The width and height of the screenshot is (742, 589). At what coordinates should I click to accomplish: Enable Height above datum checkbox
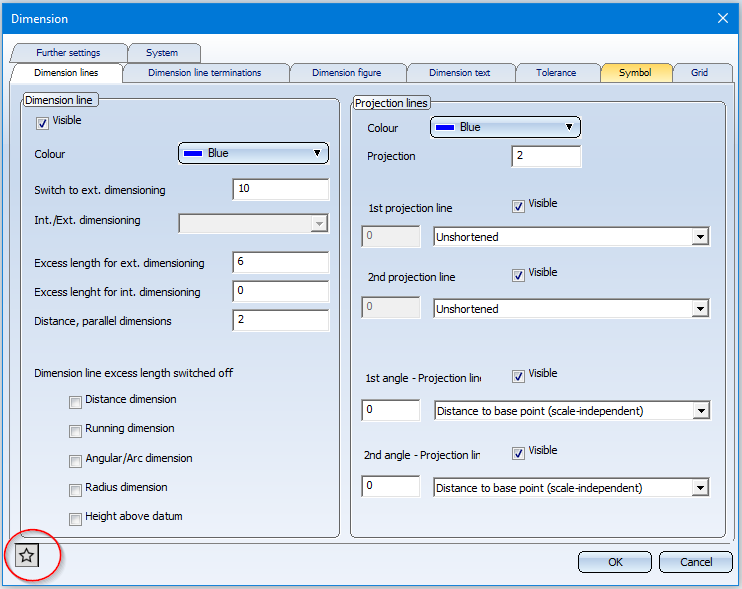click(76, 519)
